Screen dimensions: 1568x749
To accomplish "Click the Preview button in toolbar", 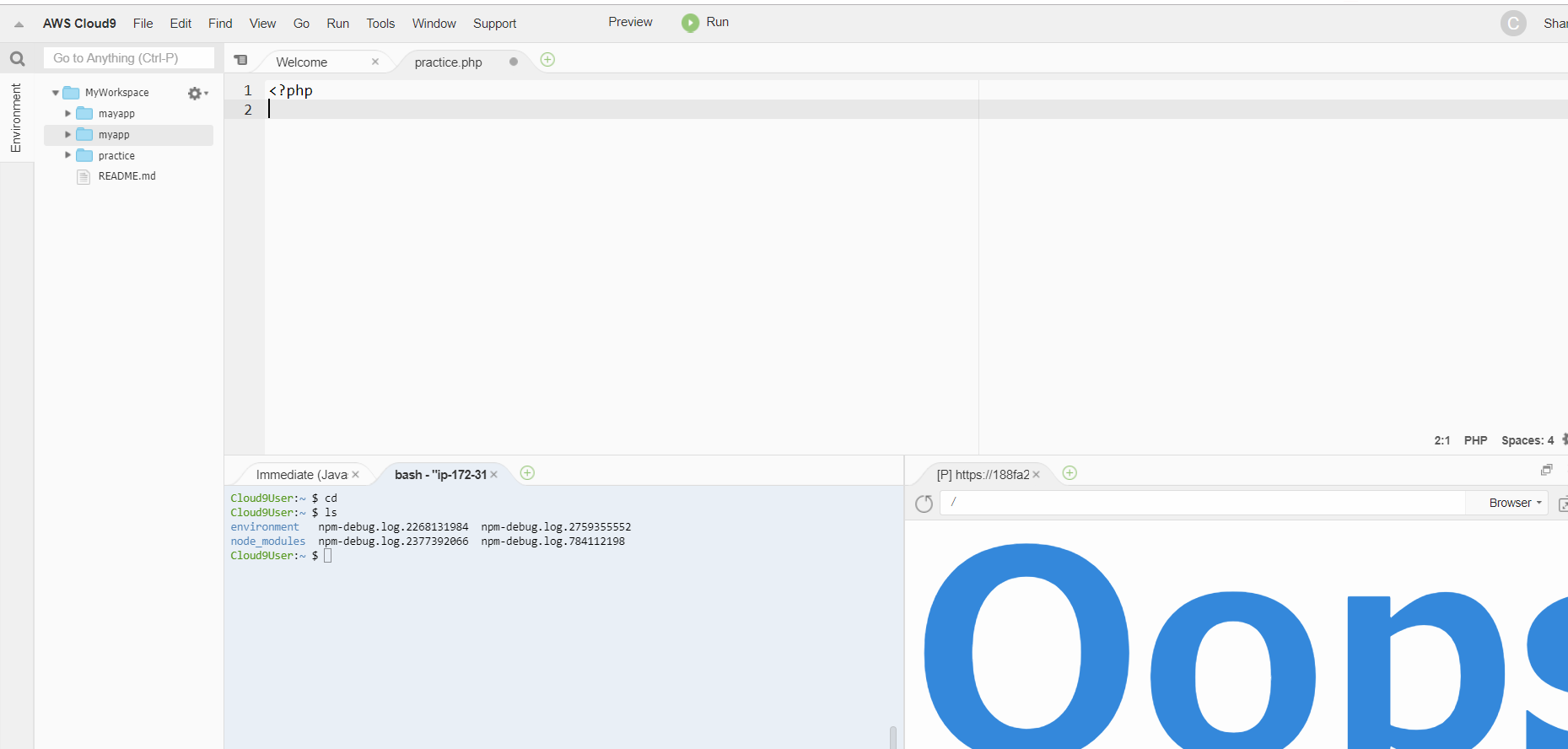I will [630, 22].
